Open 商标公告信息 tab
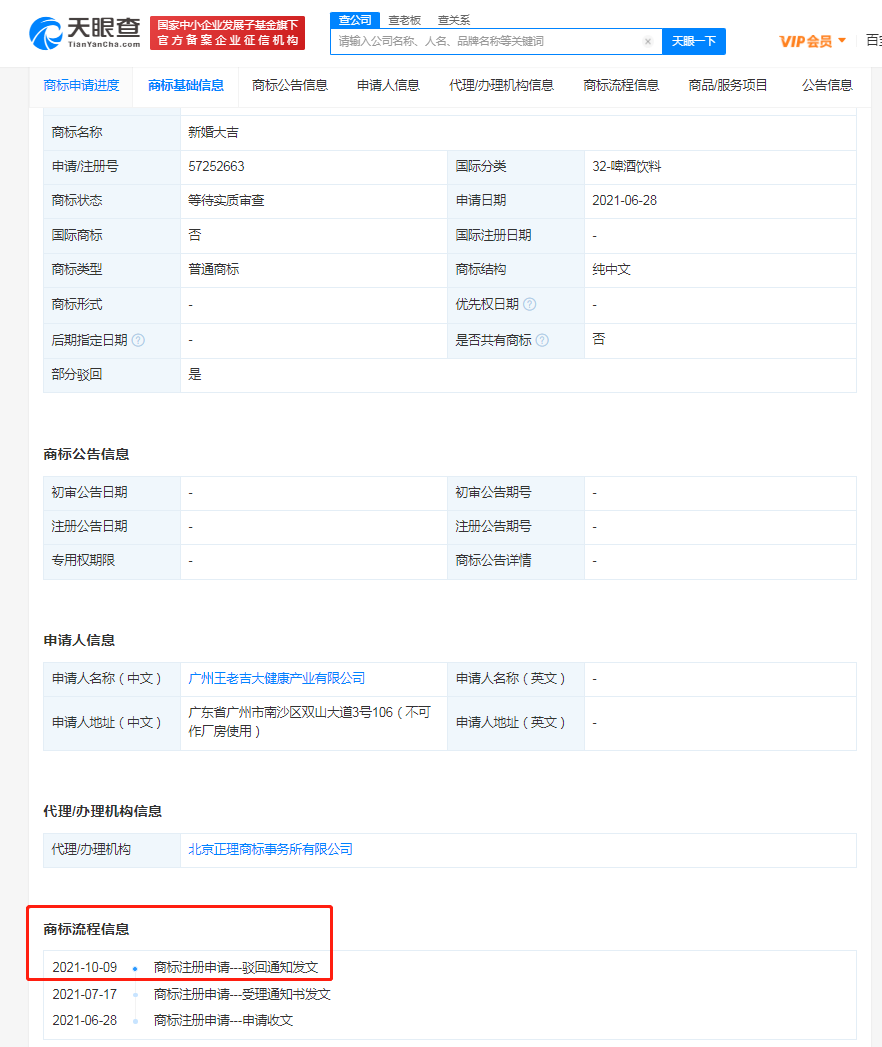Screen dimensions: 882x1047 [x=290, y=85]
